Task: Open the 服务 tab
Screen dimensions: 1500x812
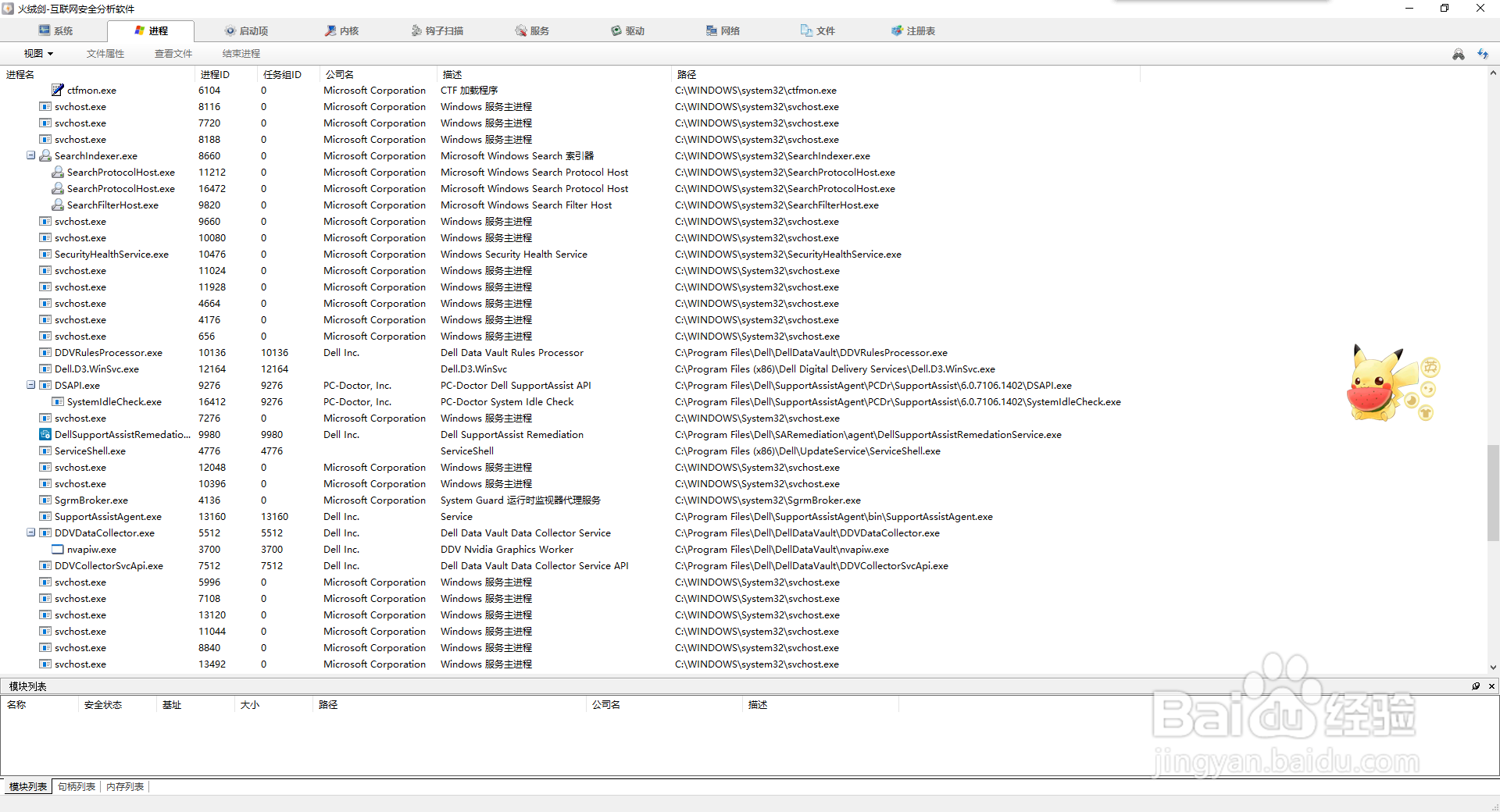Action: click(532, 30)
